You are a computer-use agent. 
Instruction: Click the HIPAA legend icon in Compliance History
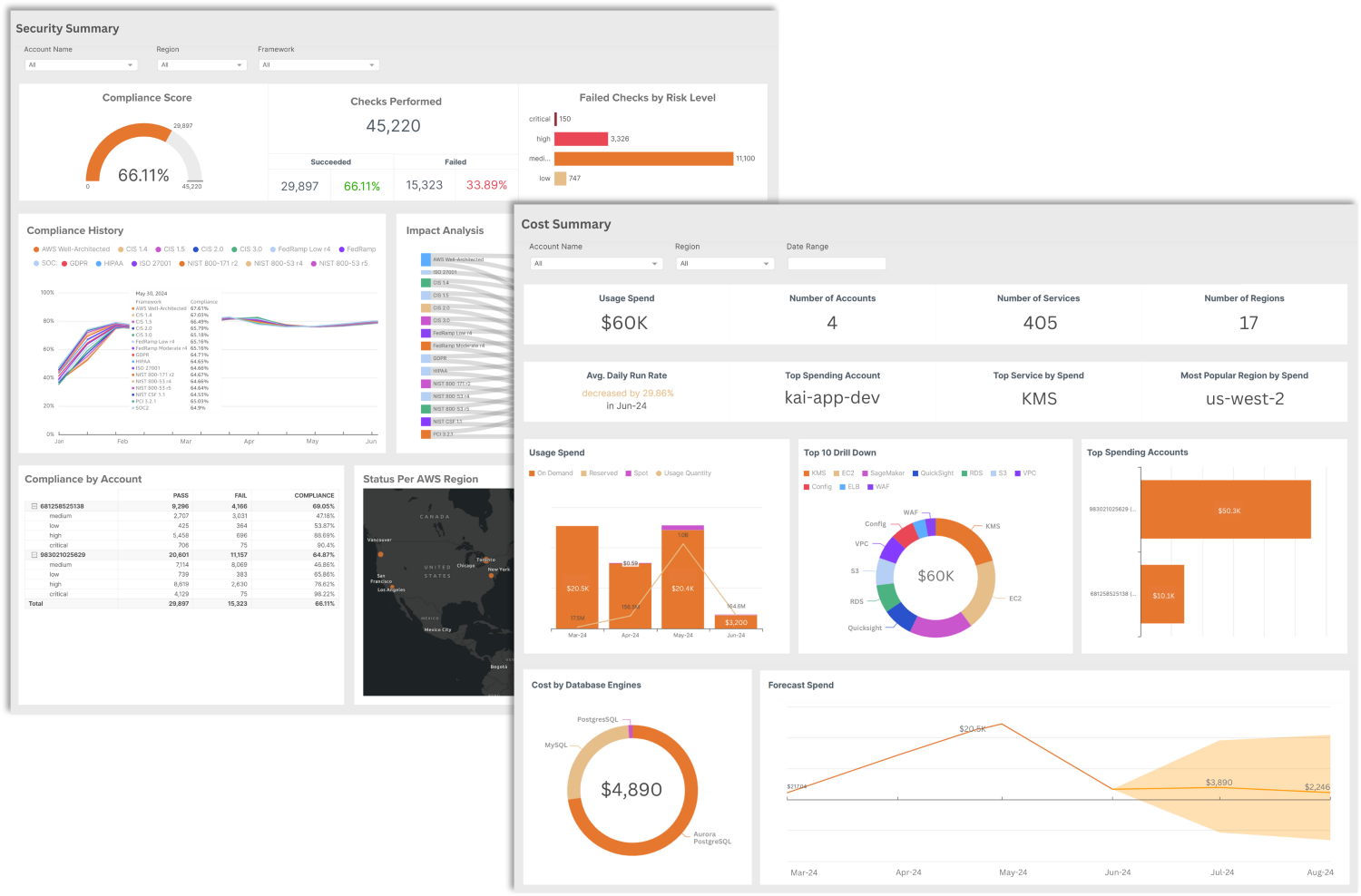[98, 263]
